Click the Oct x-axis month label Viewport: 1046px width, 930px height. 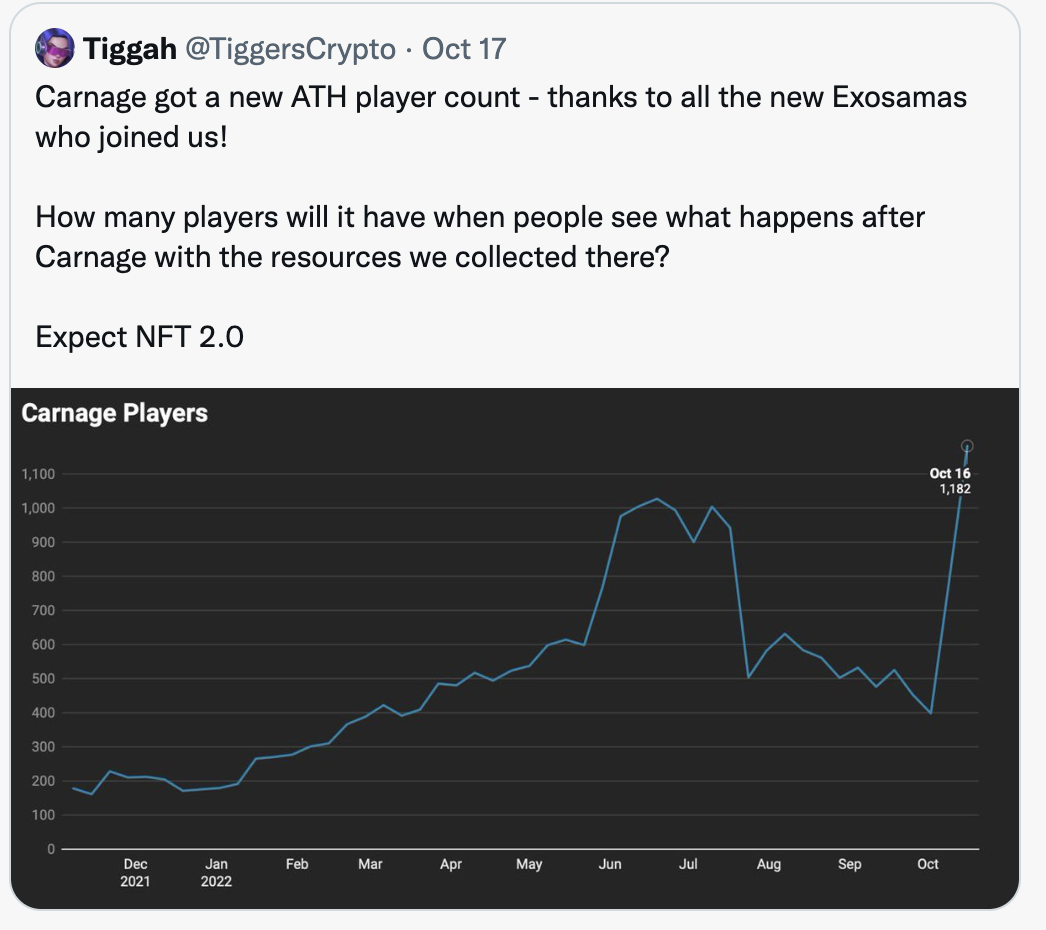928,864
